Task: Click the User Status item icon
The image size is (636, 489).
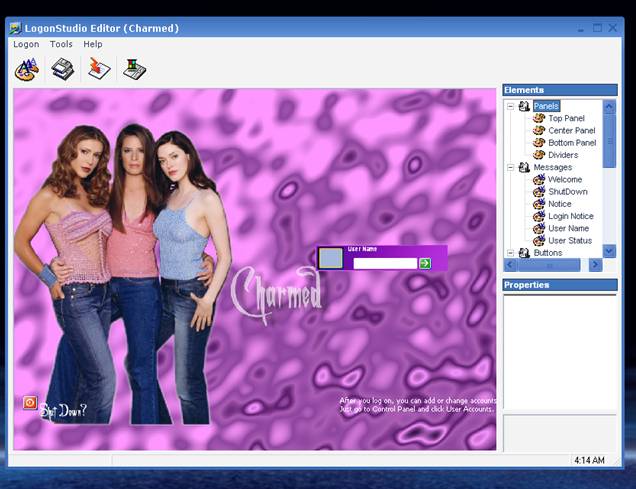Action: pos(539,240)
